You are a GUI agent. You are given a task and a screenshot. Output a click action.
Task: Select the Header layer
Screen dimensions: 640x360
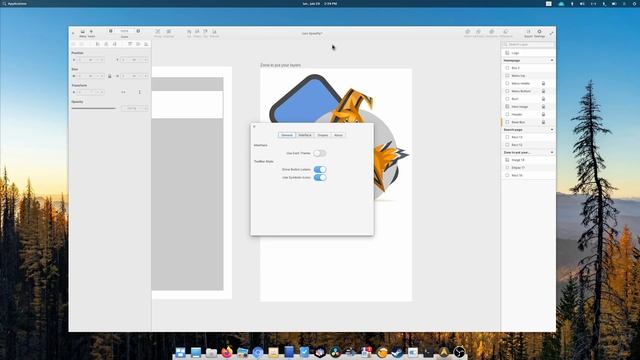pos(528,114)
